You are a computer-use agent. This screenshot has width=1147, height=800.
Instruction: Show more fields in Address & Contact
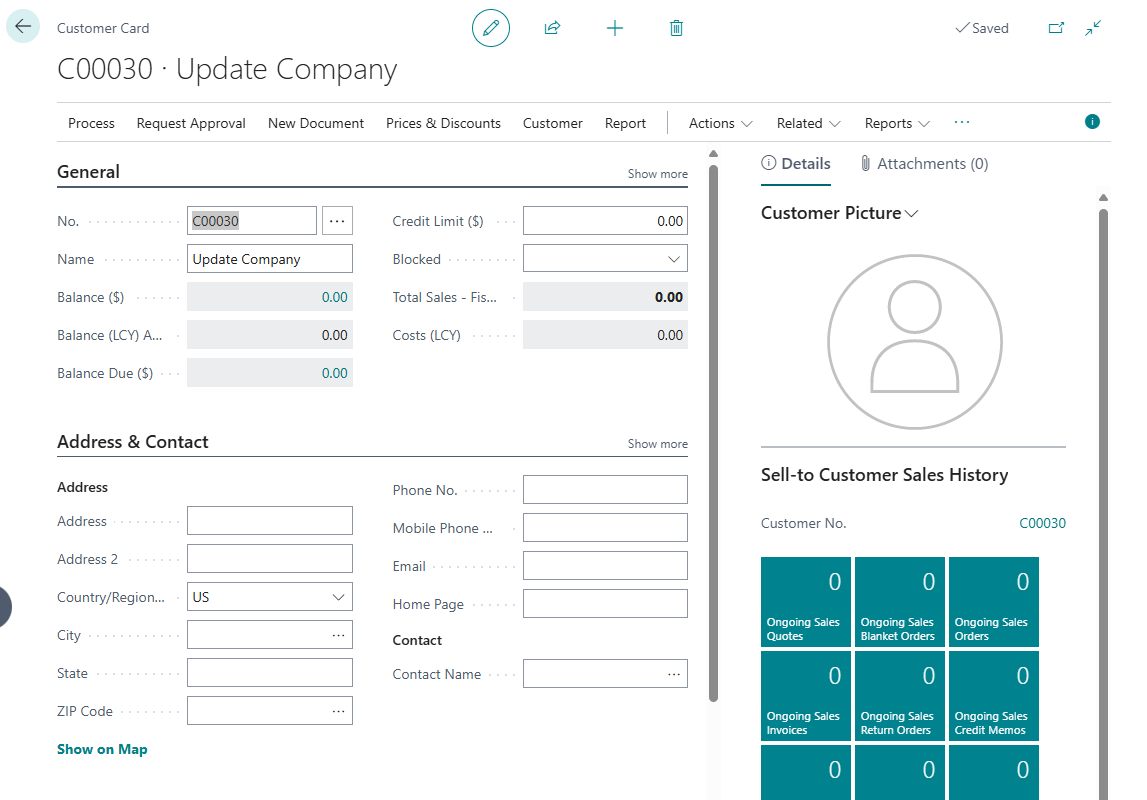click(658, 444)
